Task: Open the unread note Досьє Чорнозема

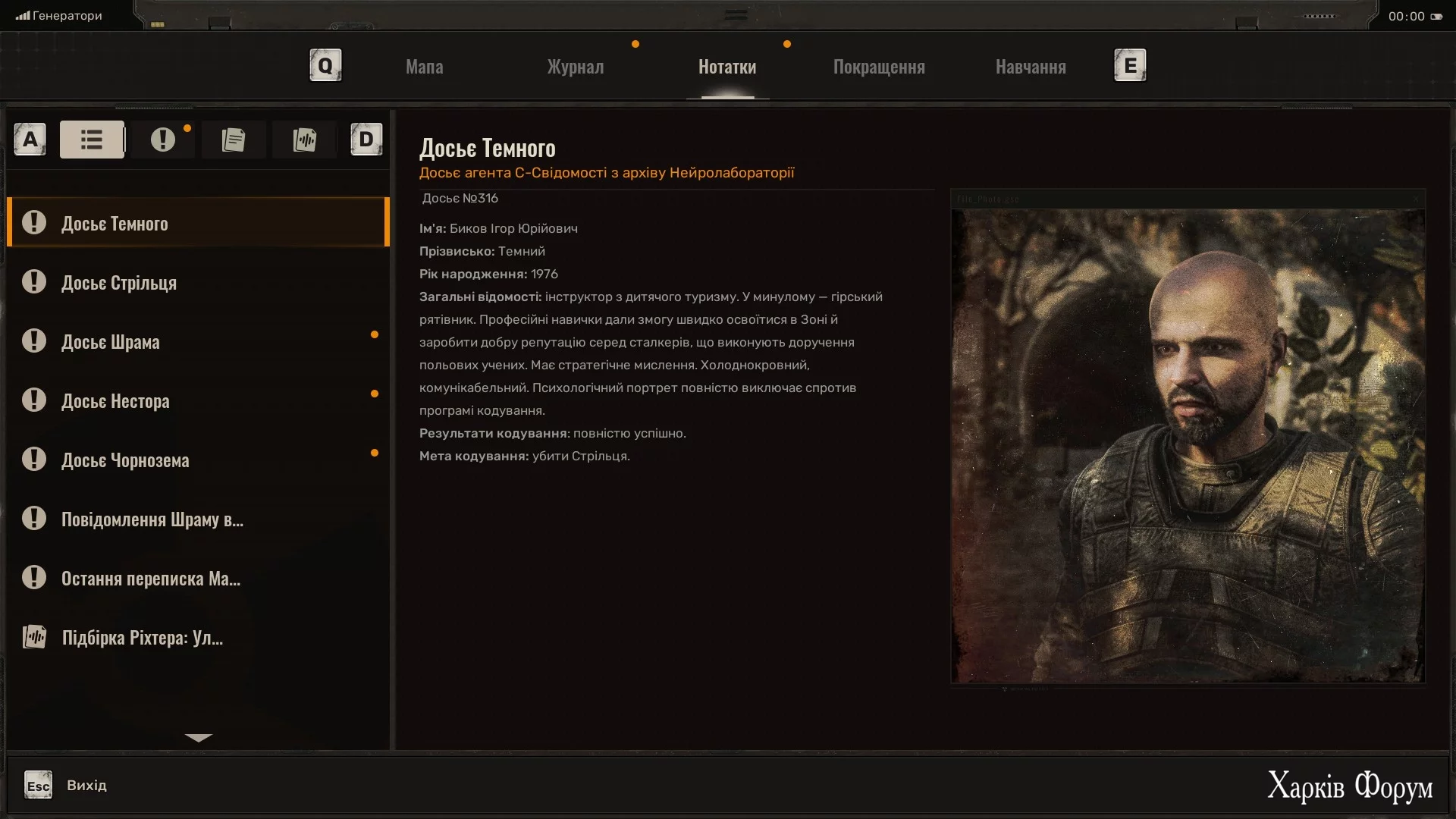Action: (198, 460)
